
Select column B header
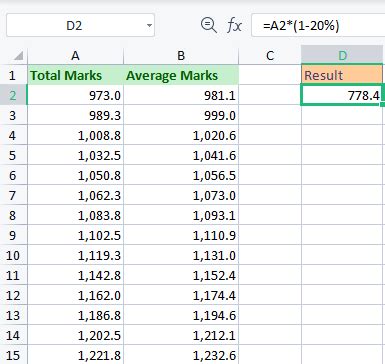tap(181, 56)
